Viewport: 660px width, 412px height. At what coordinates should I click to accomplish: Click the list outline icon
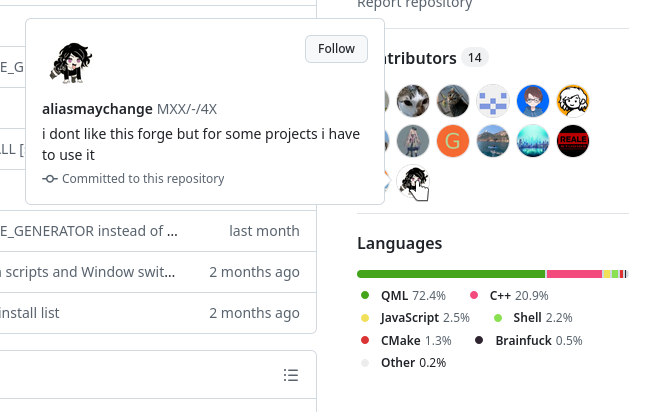(291, 375)
